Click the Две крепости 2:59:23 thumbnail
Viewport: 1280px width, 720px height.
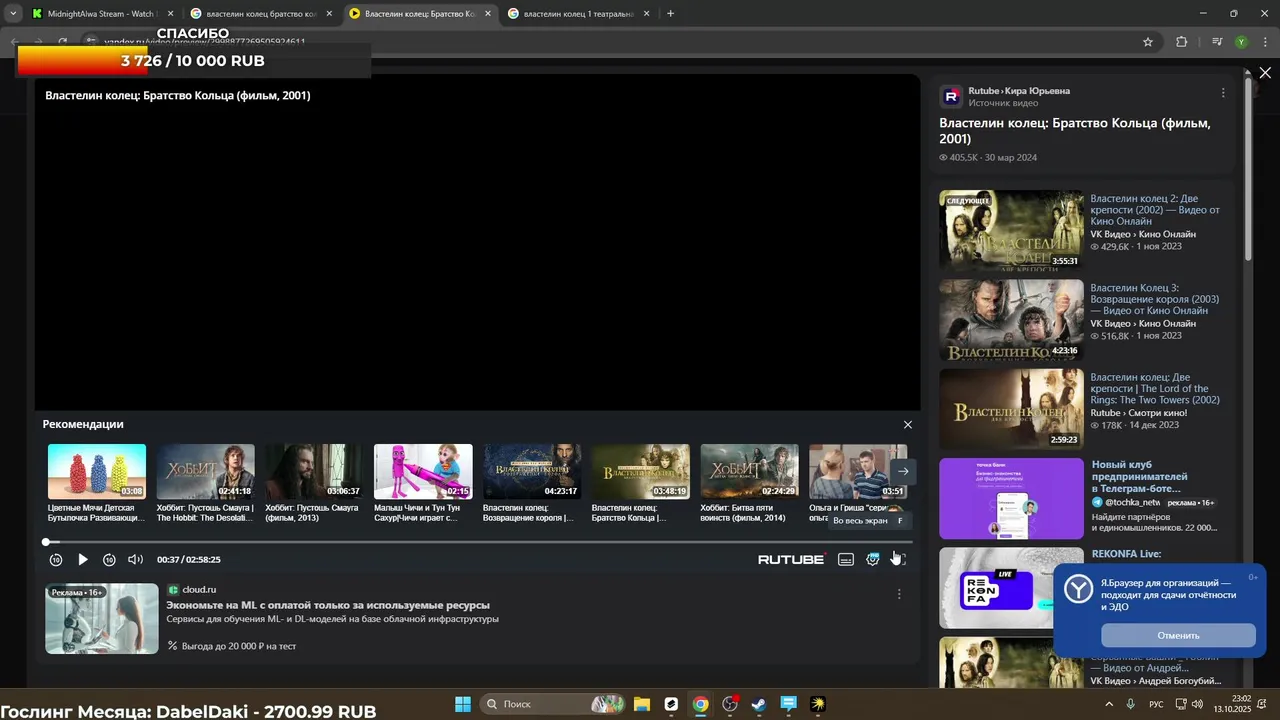(x=1011, y=409)
